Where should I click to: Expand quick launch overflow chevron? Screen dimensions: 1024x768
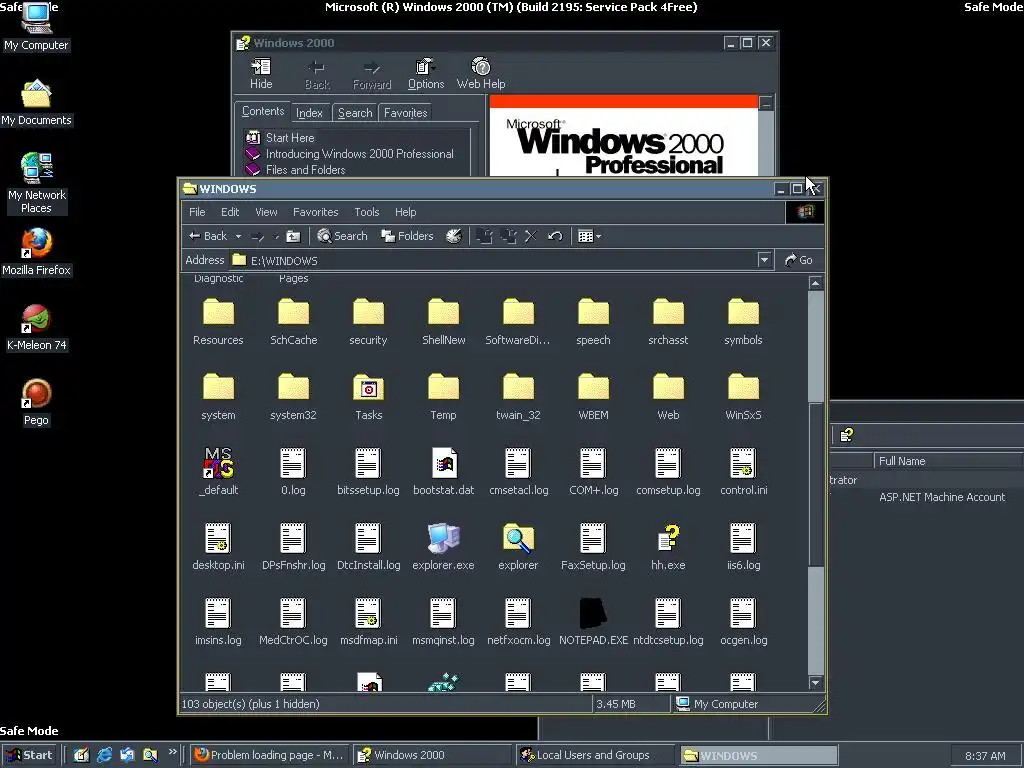click(x=172, y=752)
